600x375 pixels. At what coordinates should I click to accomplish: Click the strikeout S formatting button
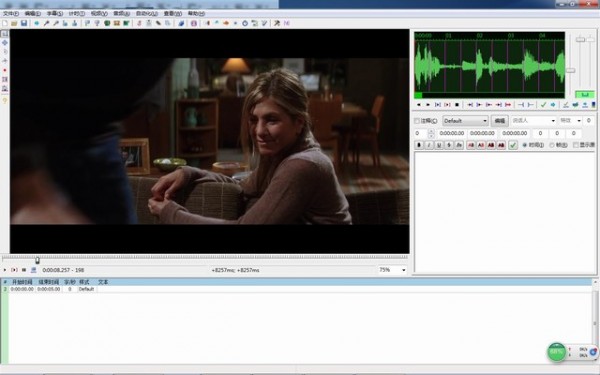coord(449,145)
